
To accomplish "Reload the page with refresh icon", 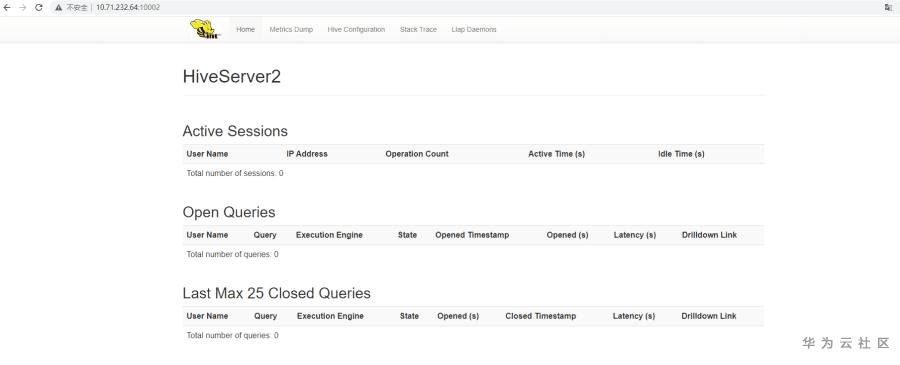I will [x=39, y=7].
